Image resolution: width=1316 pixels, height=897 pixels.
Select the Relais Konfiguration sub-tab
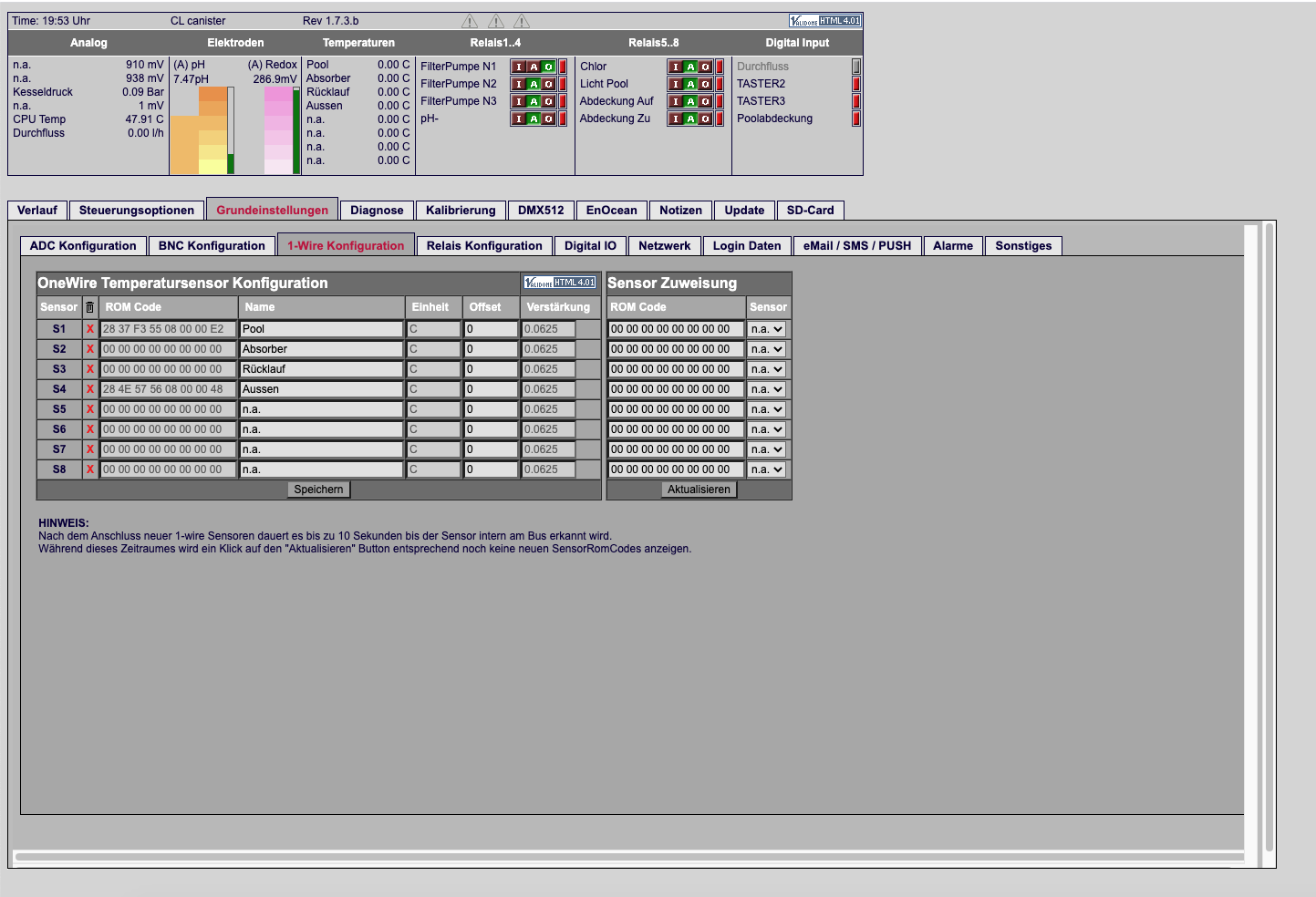484,246
